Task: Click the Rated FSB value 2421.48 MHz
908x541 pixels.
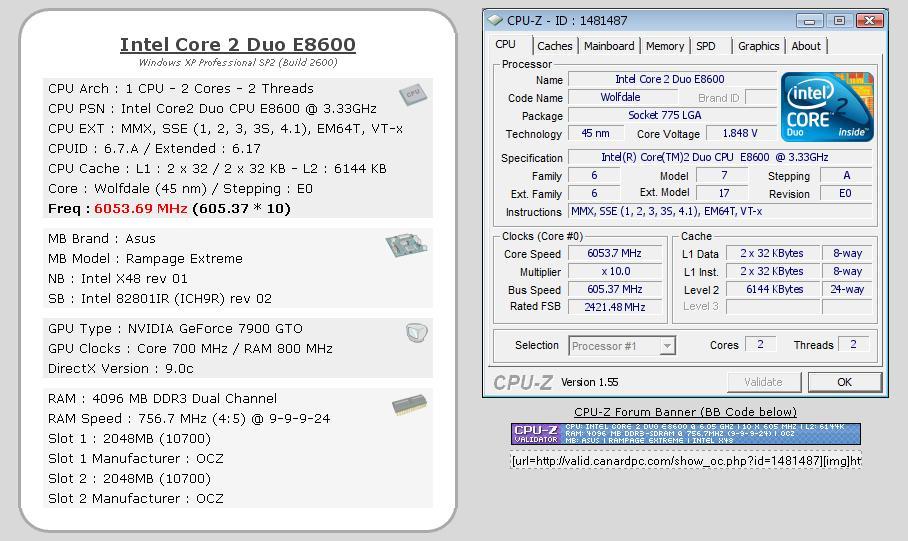Action: (614, 307)
